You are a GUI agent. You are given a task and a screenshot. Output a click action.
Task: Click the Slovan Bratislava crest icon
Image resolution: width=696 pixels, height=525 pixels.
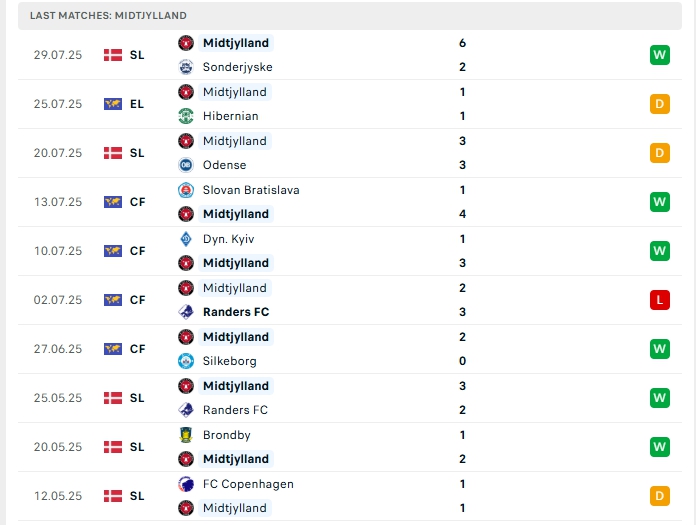tap(186, 190)
